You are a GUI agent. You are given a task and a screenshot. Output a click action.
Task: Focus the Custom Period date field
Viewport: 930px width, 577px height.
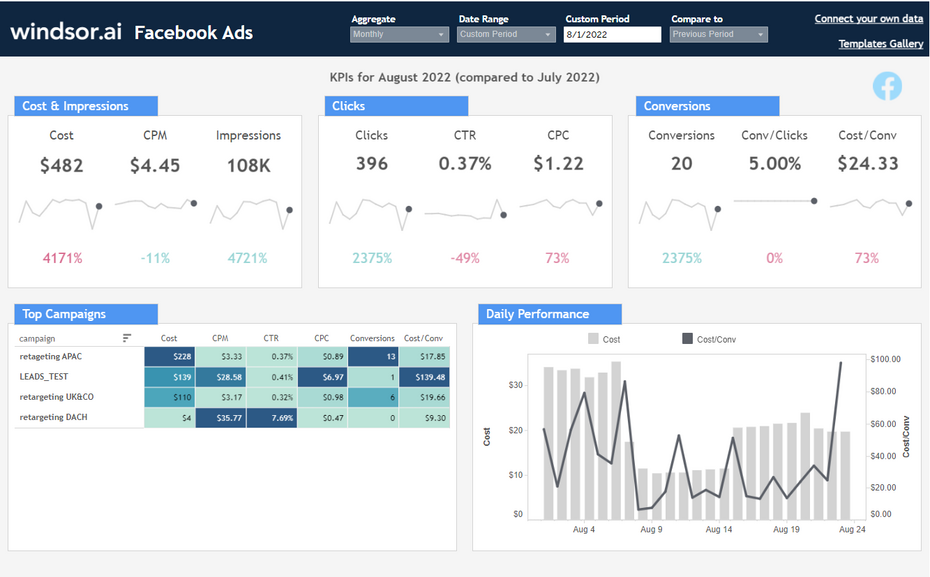click(x=612, y=34)
